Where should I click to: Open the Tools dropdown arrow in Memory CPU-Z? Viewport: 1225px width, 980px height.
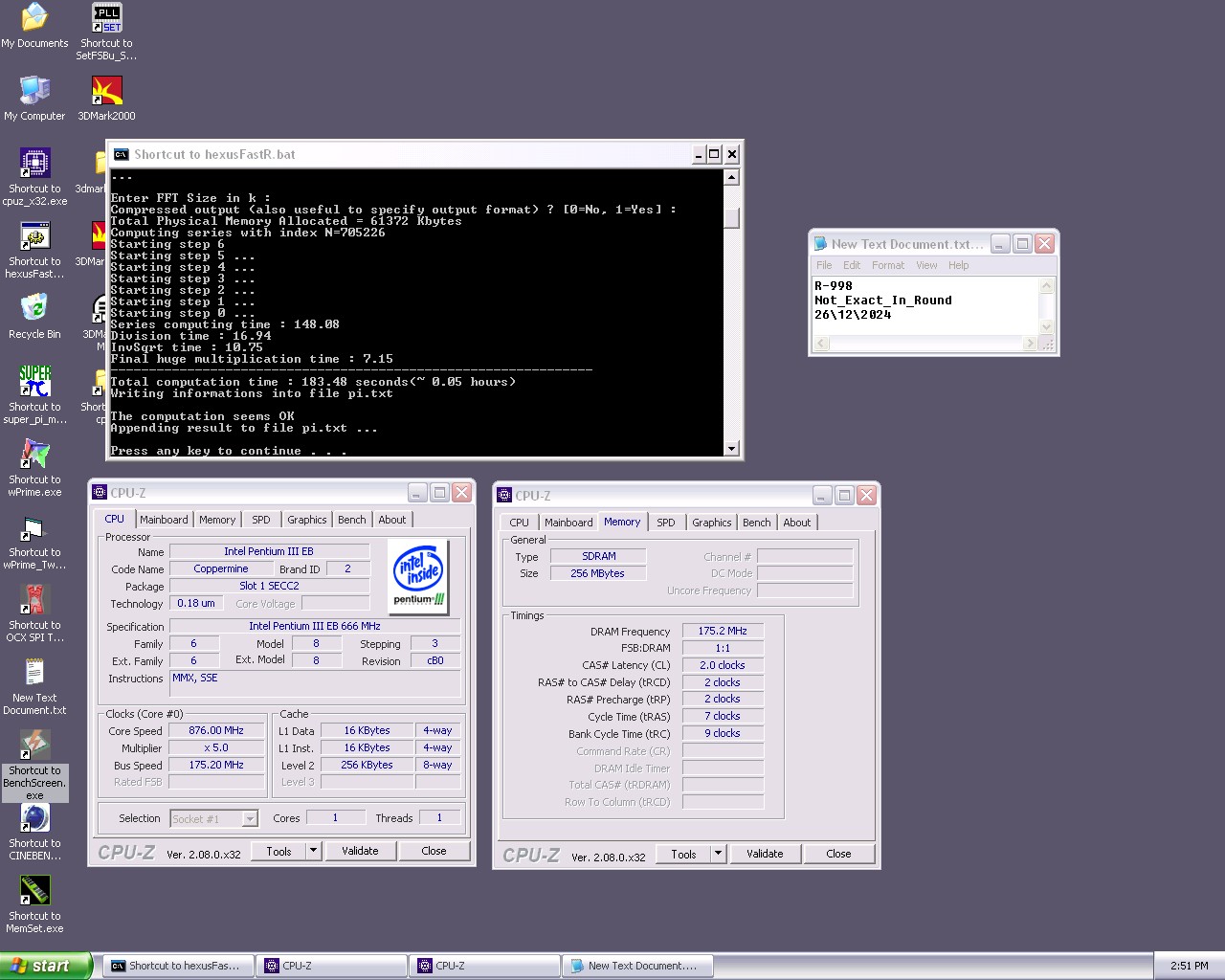pyautogui.click(x=718, y=854)
